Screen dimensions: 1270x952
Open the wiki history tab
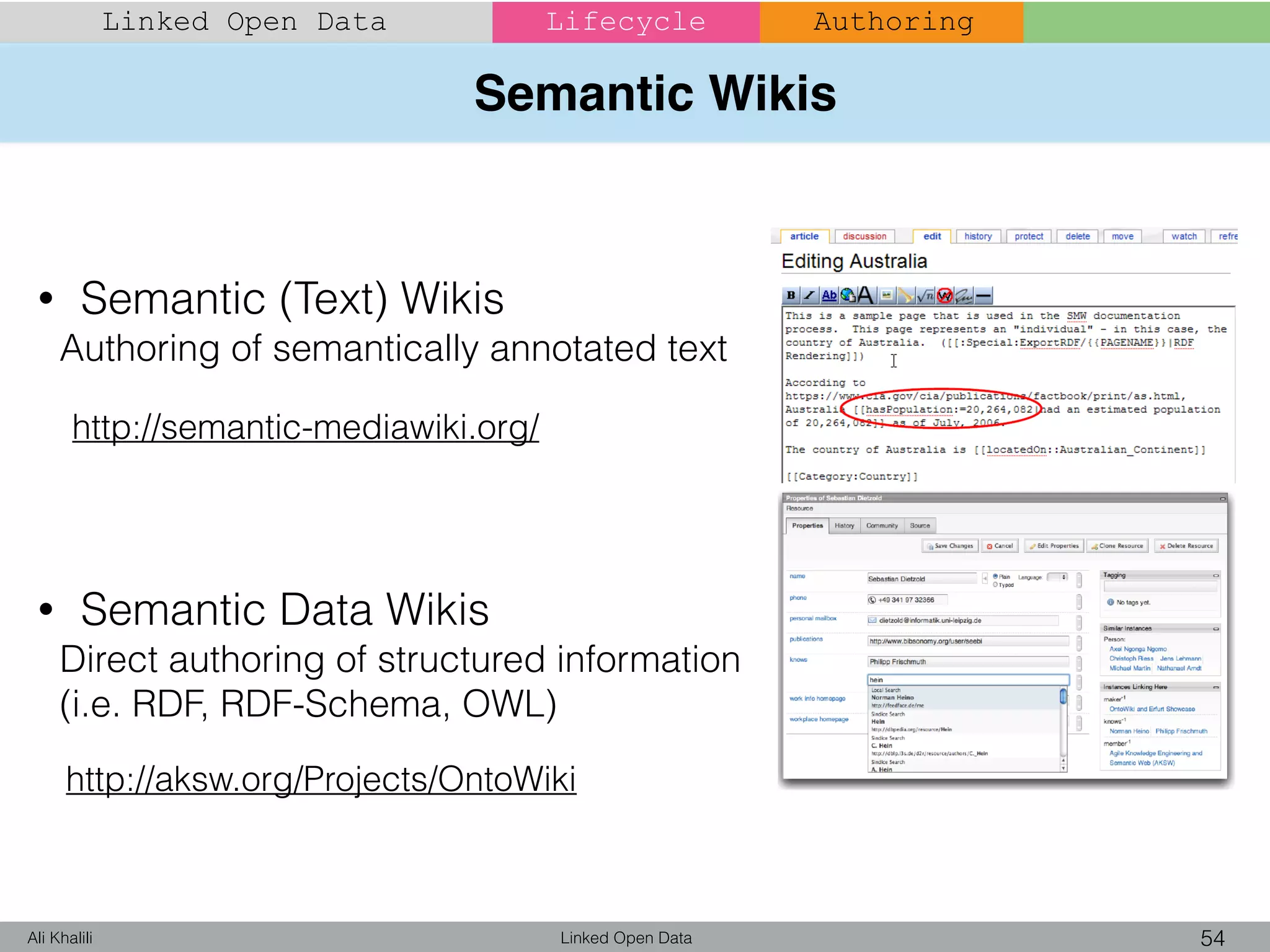(x=978, y=237)
